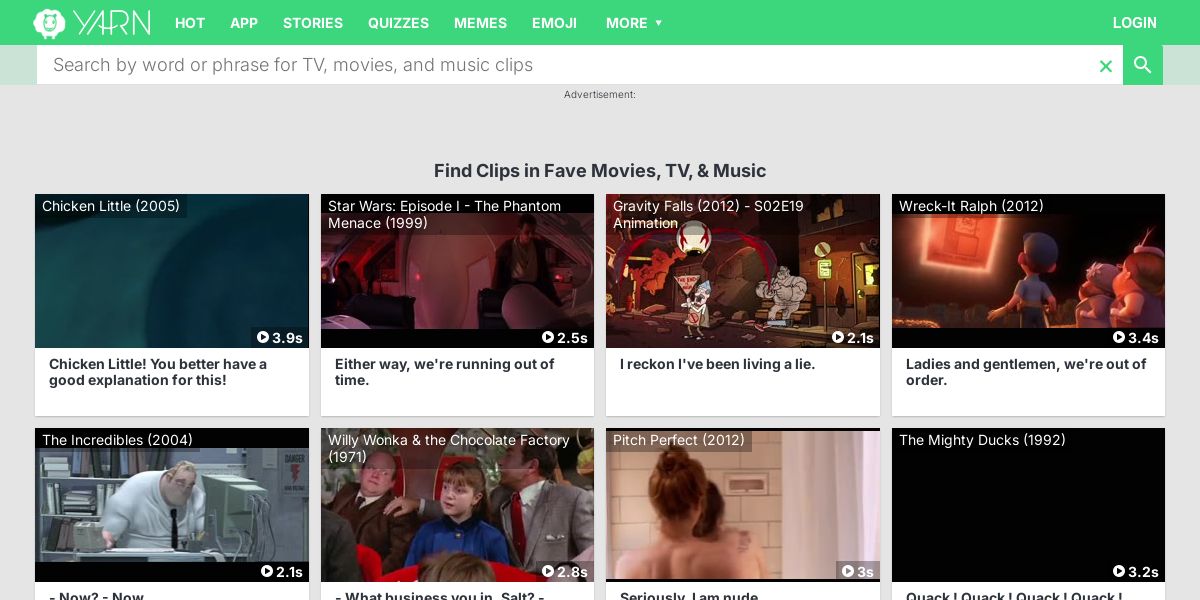Click the 2.1s play icon on Gravity Falls
1200x600 pixels.
[838, 338]
